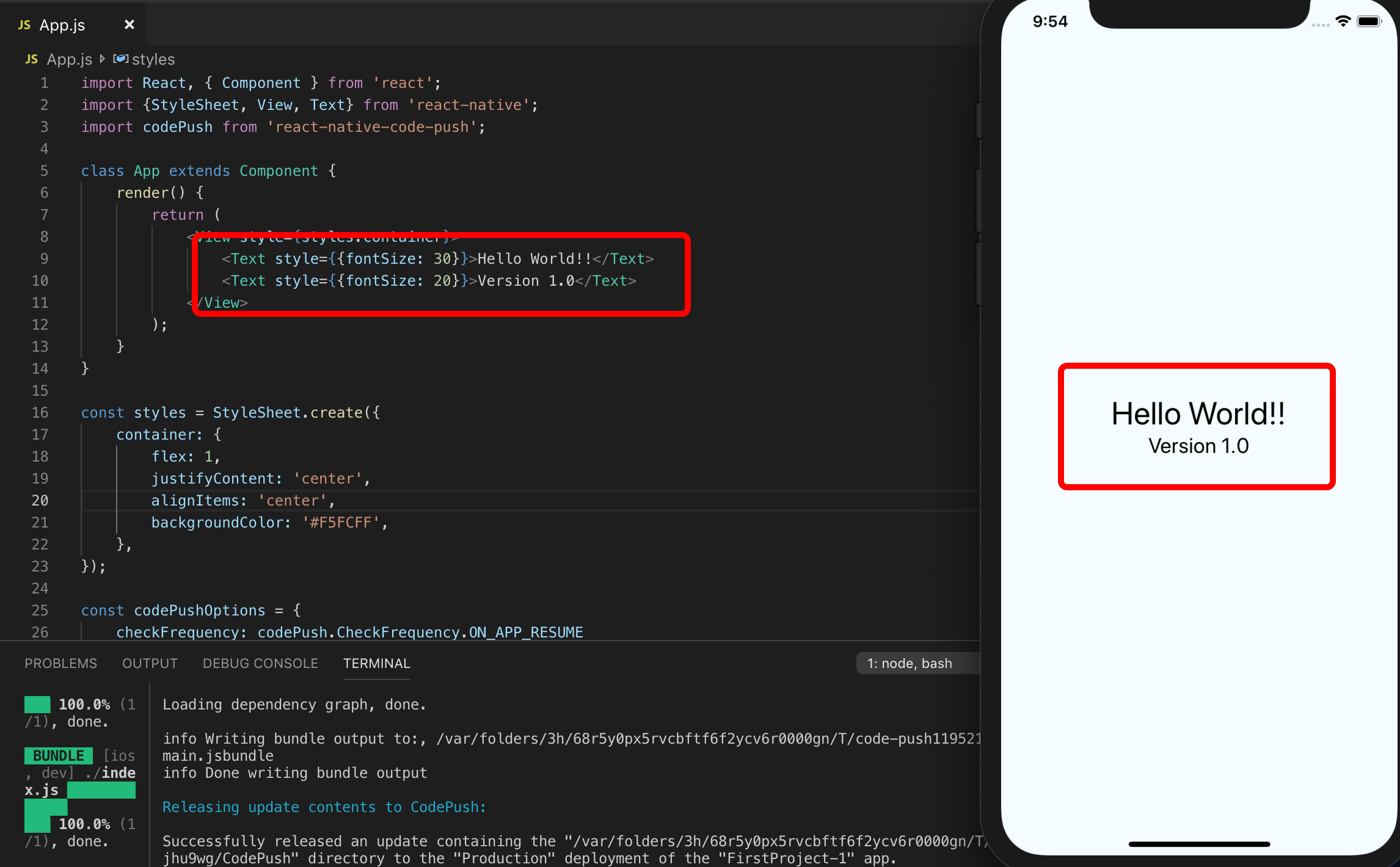Image resolution: width=1400 pixels, height=867 pixels.
Task: Open the DEBUG CONSOLE tab
Action: 260,663
